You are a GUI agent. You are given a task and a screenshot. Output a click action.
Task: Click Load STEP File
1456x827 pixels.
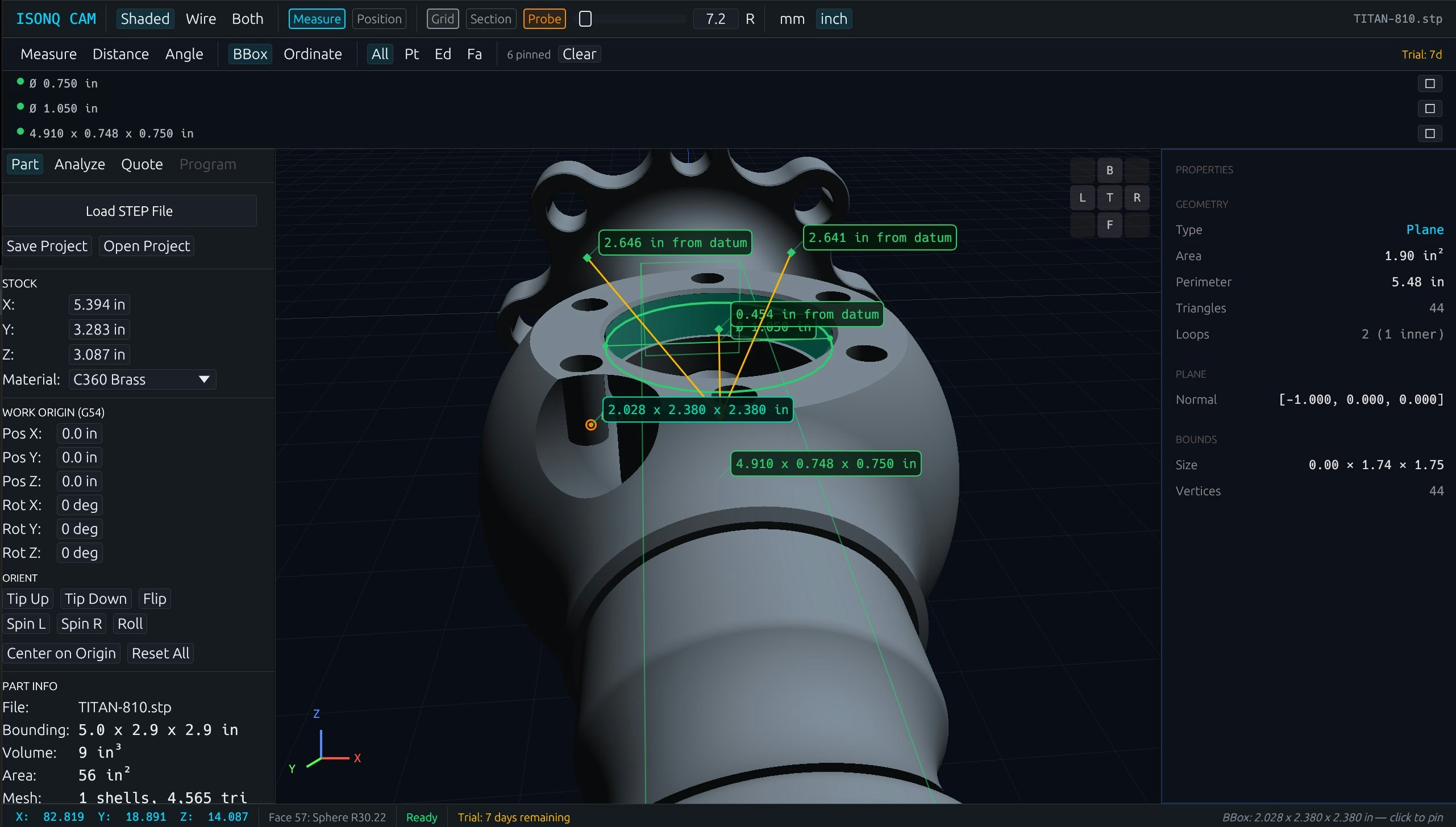129,211
